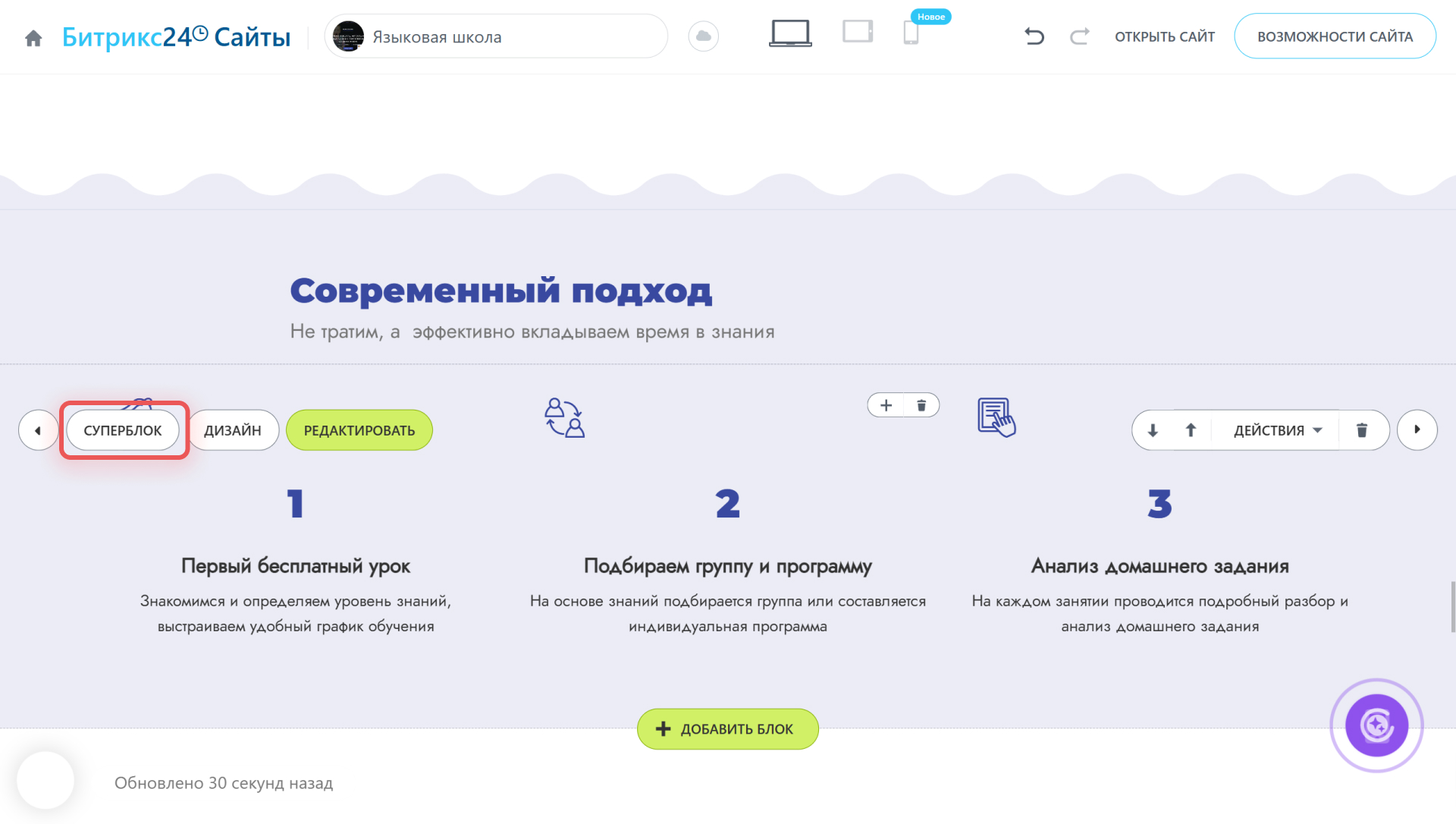This screenshot has height=824, width=1456.
Task: Open the highlighted СУПЕРБЛОК menu
Action: coord(123,429)
